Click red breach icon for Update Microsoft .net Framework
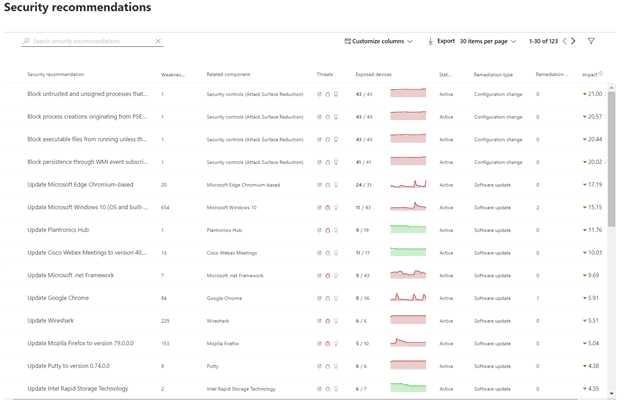624x400 pixels. [328, 275]
